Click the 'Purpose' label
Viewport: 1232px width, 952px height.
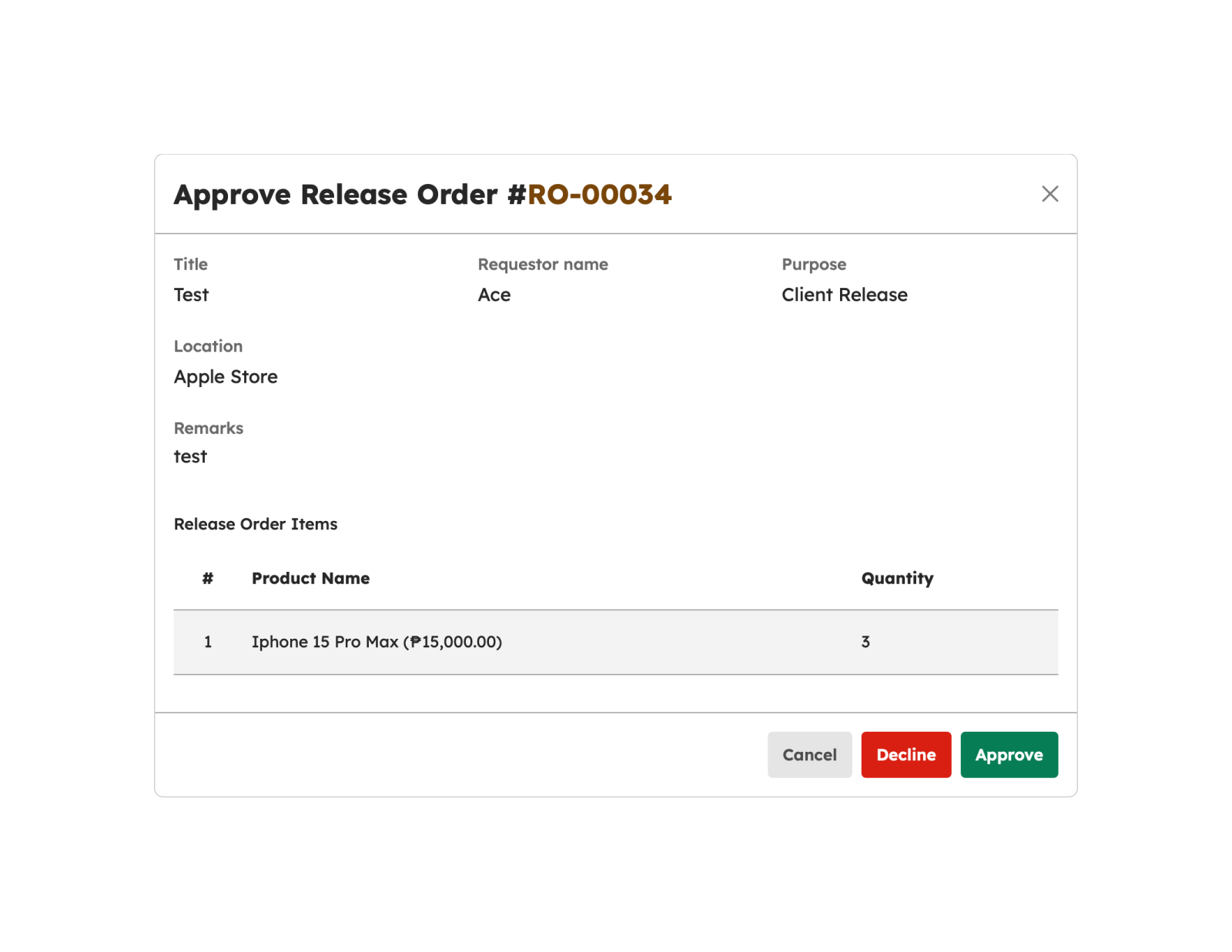point(814,264)
